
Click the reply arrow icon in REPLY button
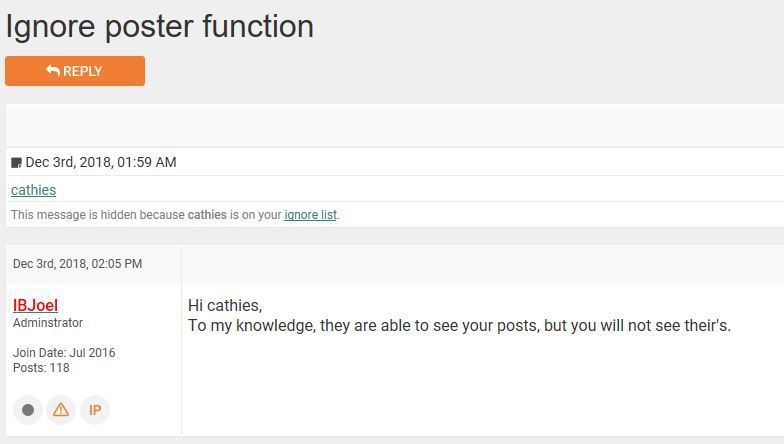coord(53,71)
